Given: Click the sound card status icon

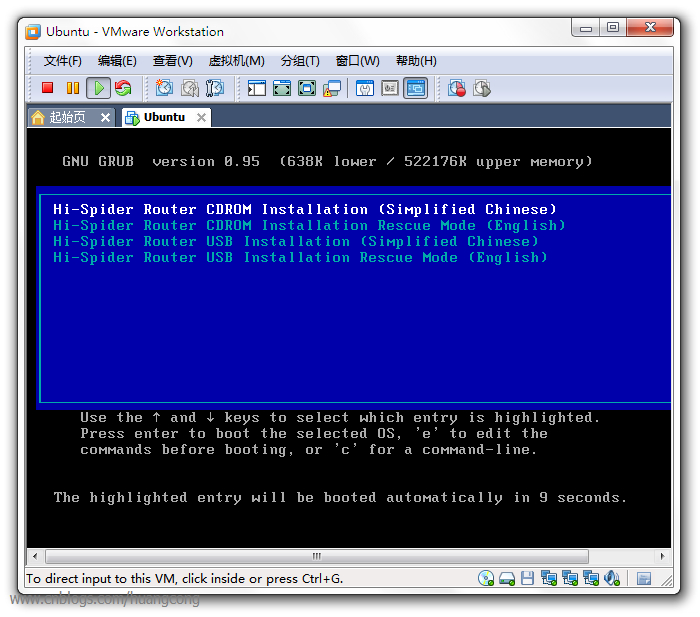Looking at the screenshot, I should [612, 578].
